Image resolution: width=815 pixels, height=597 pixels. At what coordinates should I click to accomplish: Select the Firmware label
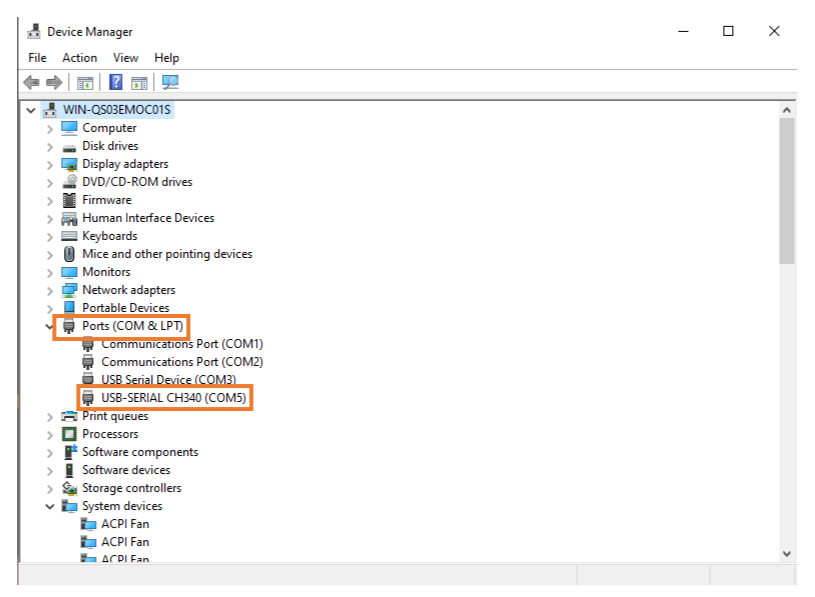[107, 200]
